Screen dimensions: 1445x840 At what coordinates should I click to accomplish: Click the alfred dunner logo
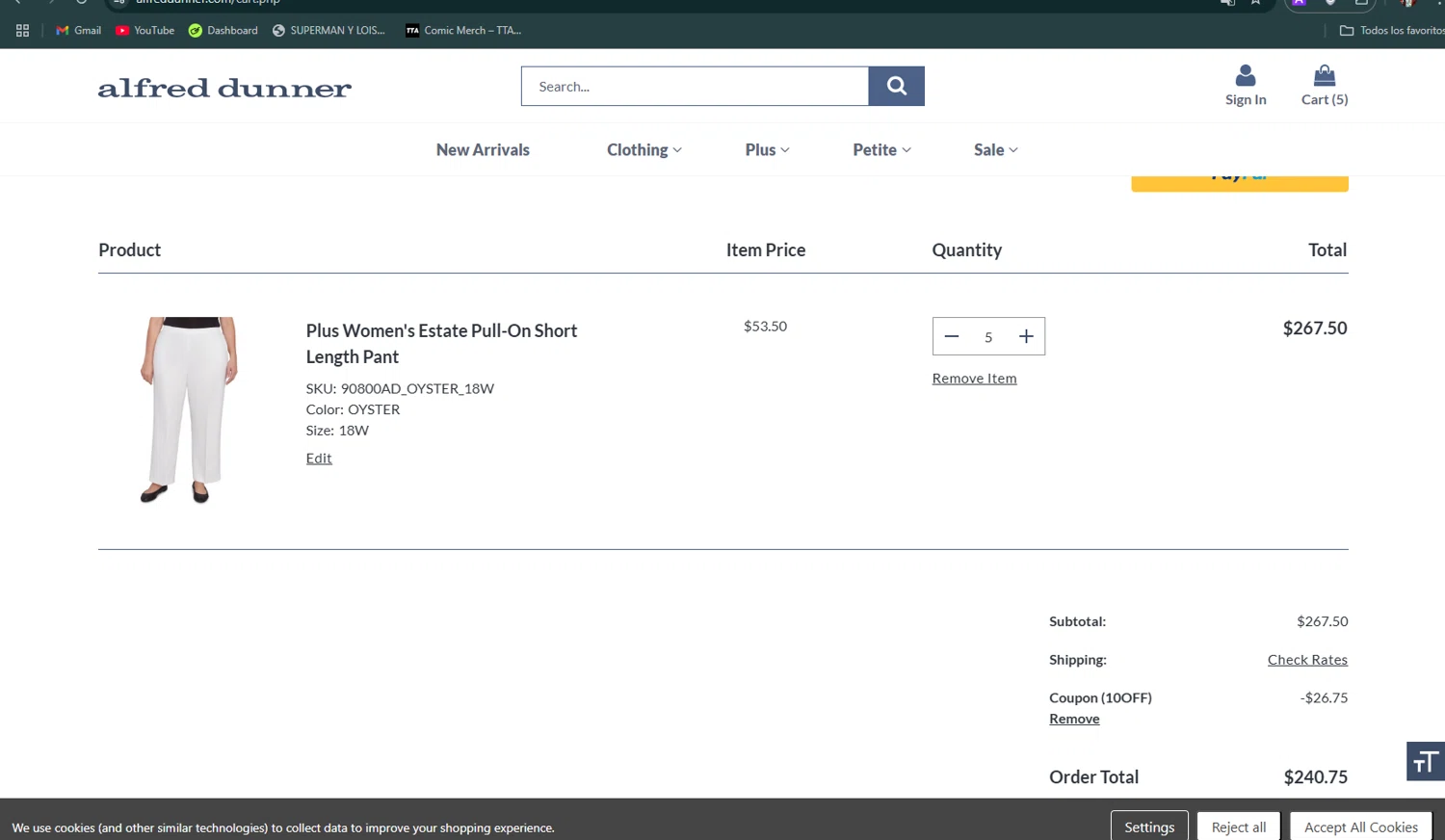coord(224,88)
